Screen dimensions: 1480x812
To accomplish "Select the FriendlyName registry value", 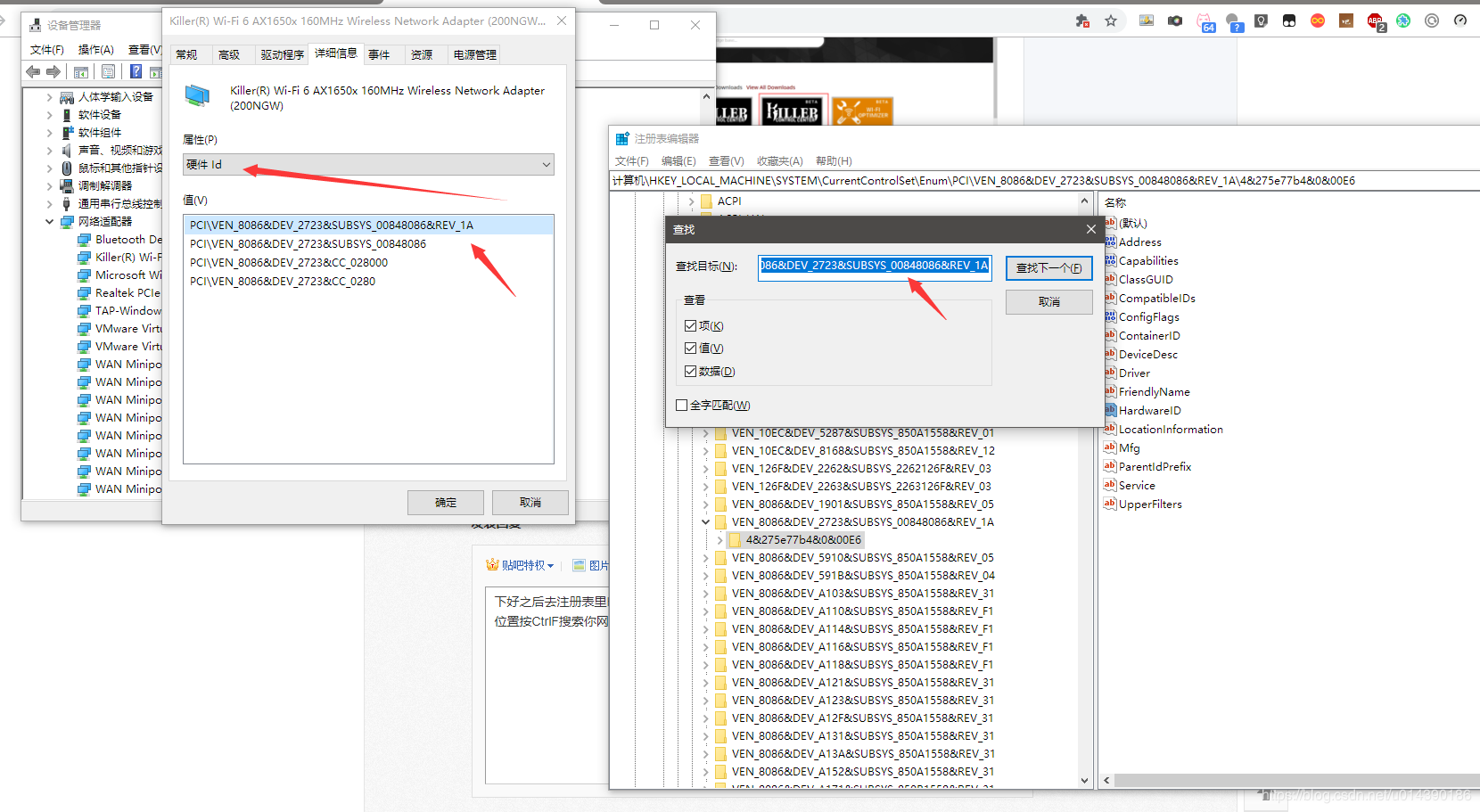I will (x=1154, y=391).
